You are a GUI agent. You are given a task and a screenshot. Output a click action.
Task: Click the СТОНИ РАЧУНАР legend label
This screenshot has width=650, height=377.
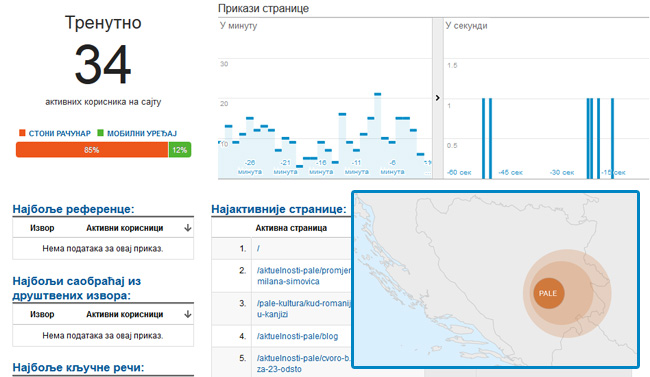[x=59, y=133]
